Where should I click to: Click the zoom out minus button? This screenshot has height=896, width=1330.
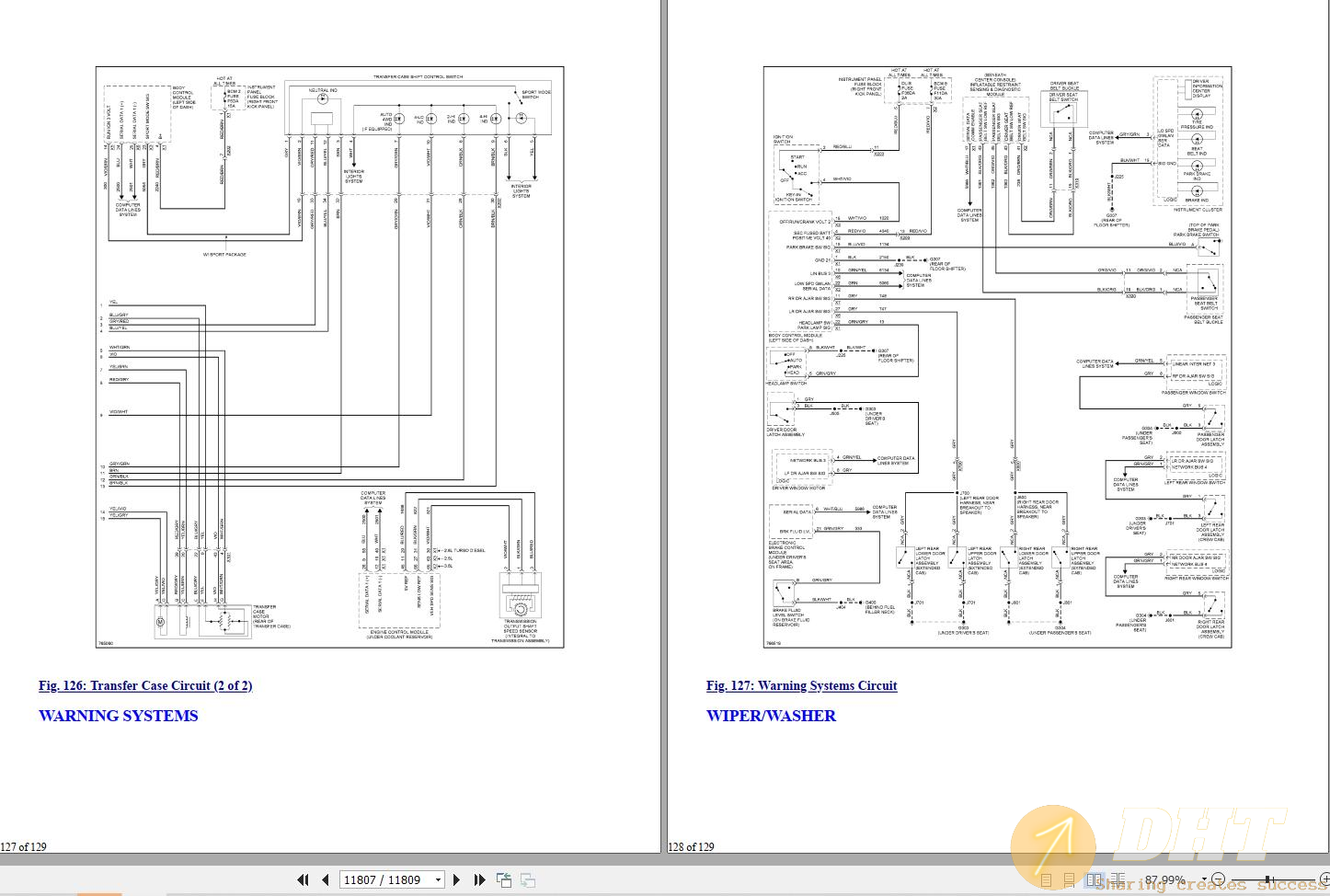tap(1219, 879)
